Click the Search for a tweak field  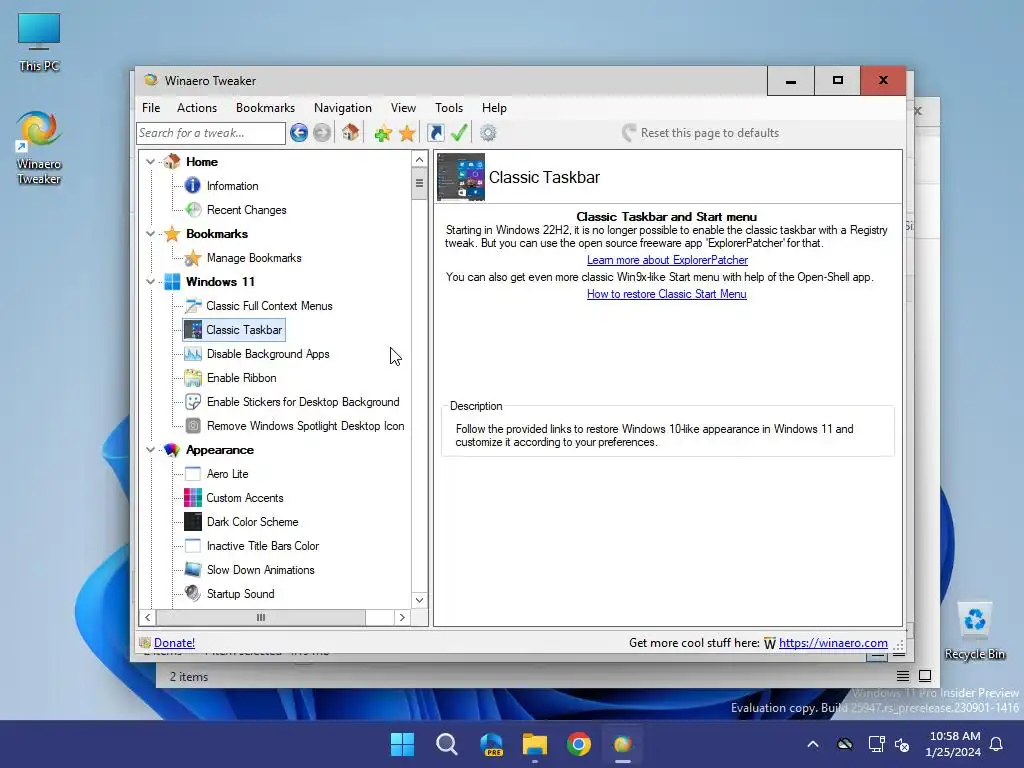pyautogui.click(x=211, y=133)
